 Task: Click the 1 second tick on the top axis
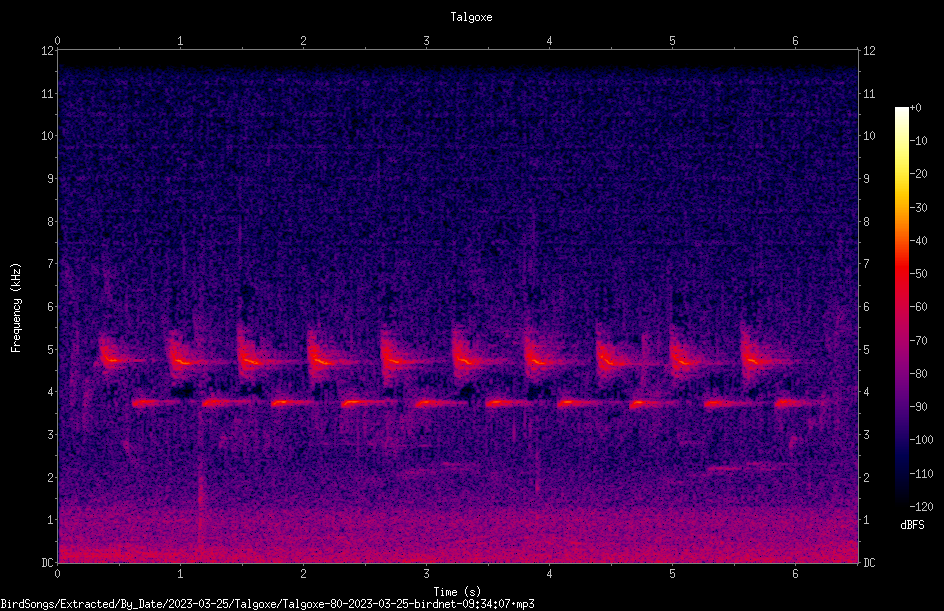pos(180,41)
